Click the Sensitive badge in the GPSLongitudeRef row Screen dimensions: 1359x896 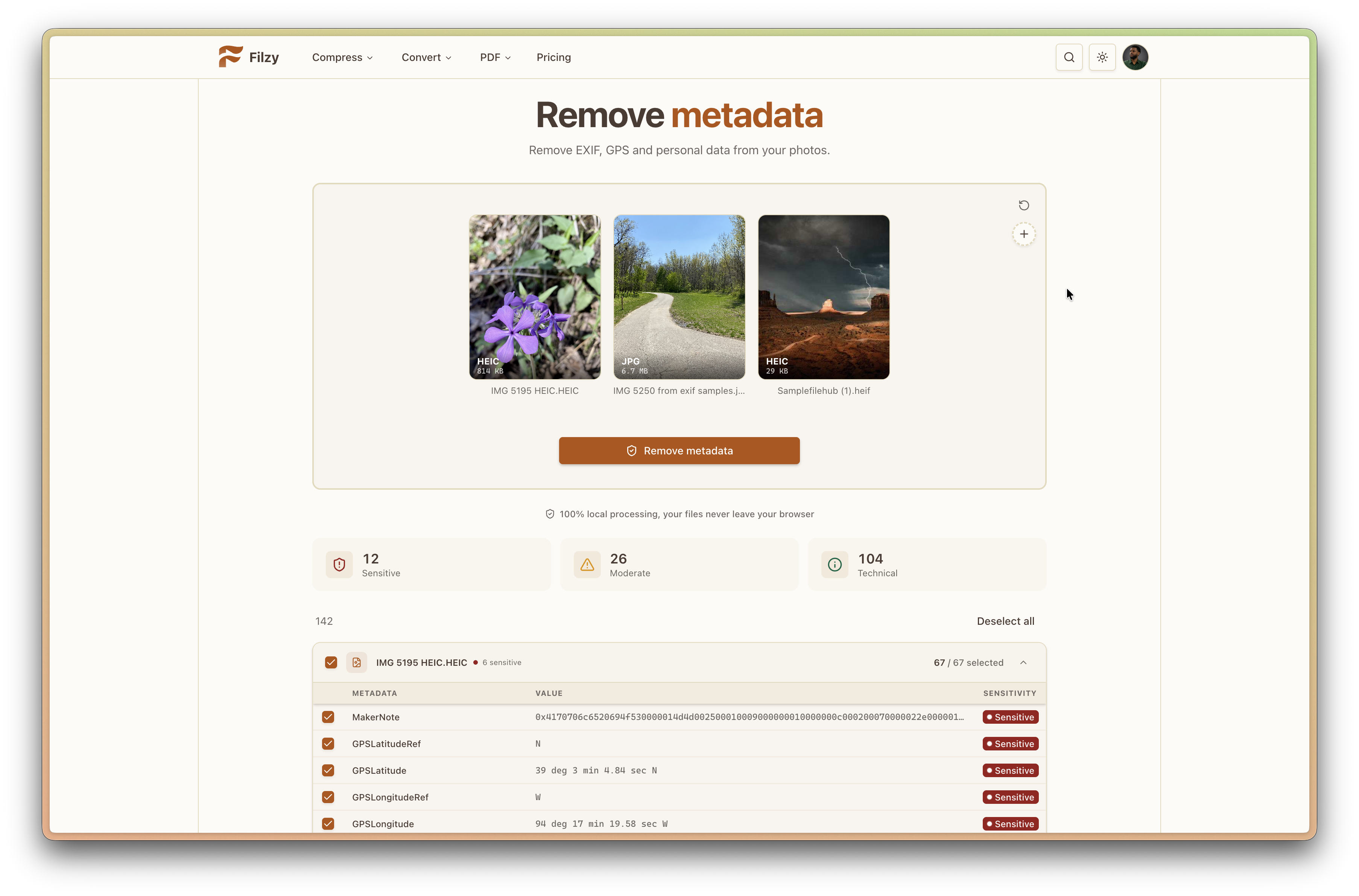(1010, 797)
